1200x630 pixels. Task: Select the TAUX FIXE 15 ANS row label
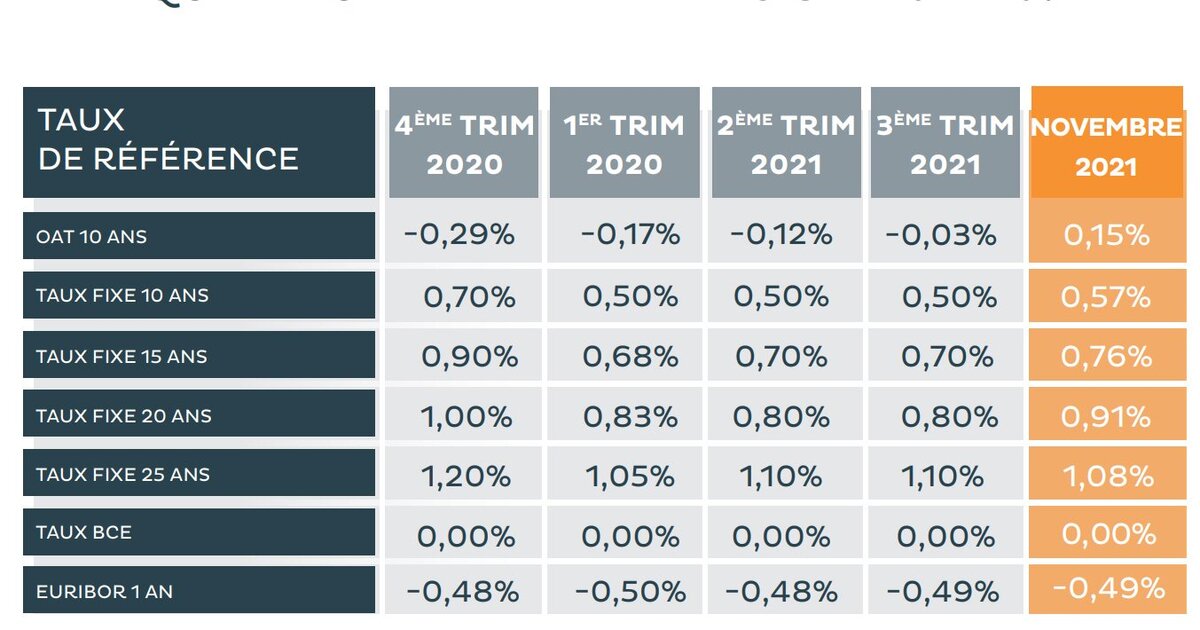pos(199,356)
